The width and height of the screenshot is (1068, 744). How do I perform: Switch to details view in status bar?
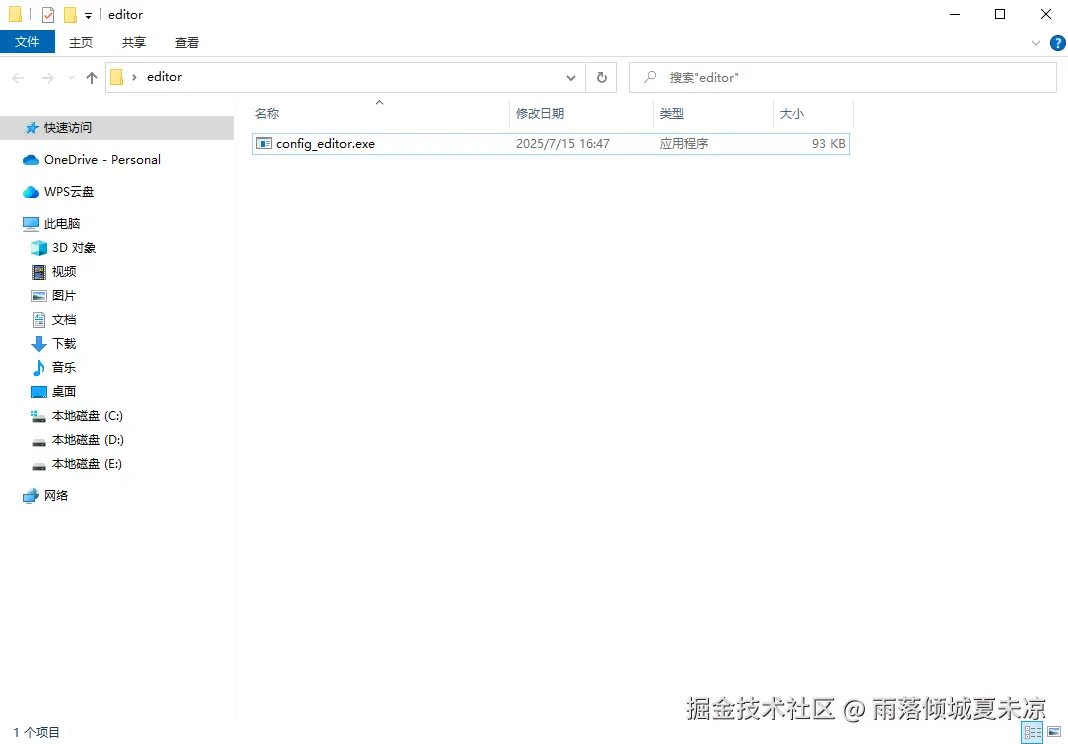(x=1033, y=733)
